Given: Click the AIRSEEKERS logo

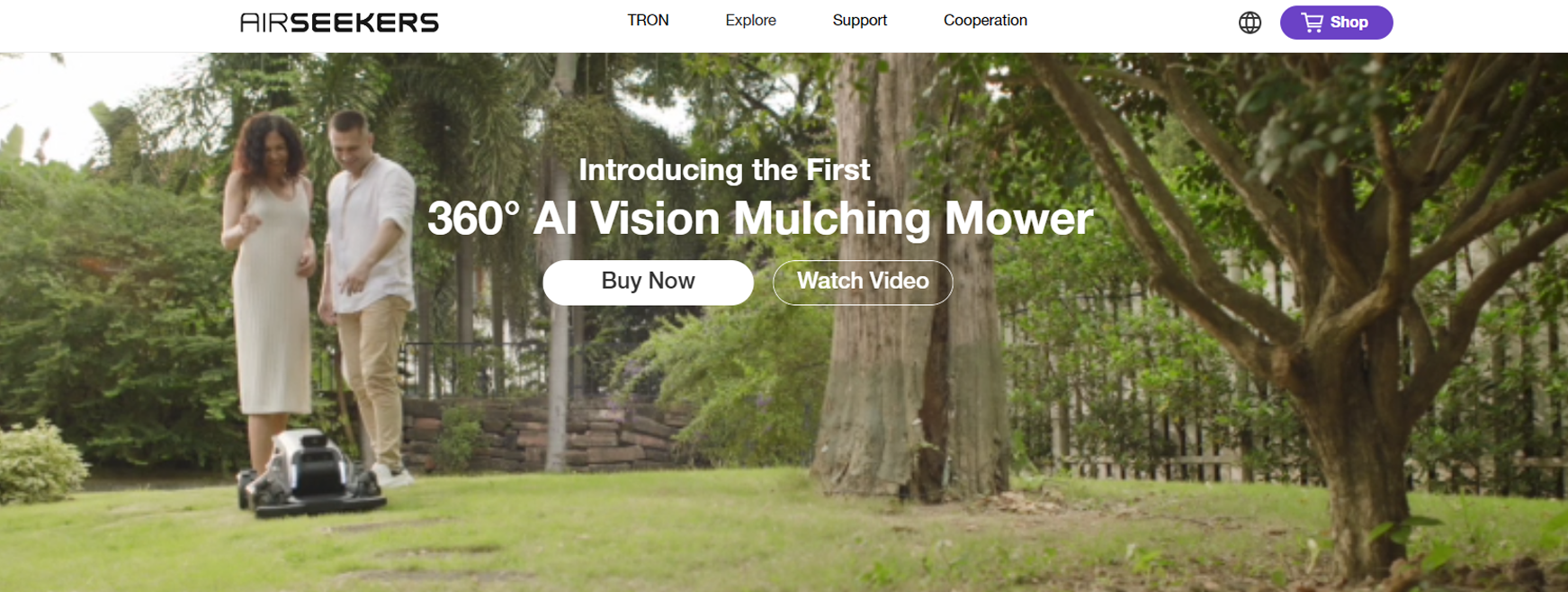Looking at the screenshot, I should coord(339,22).
